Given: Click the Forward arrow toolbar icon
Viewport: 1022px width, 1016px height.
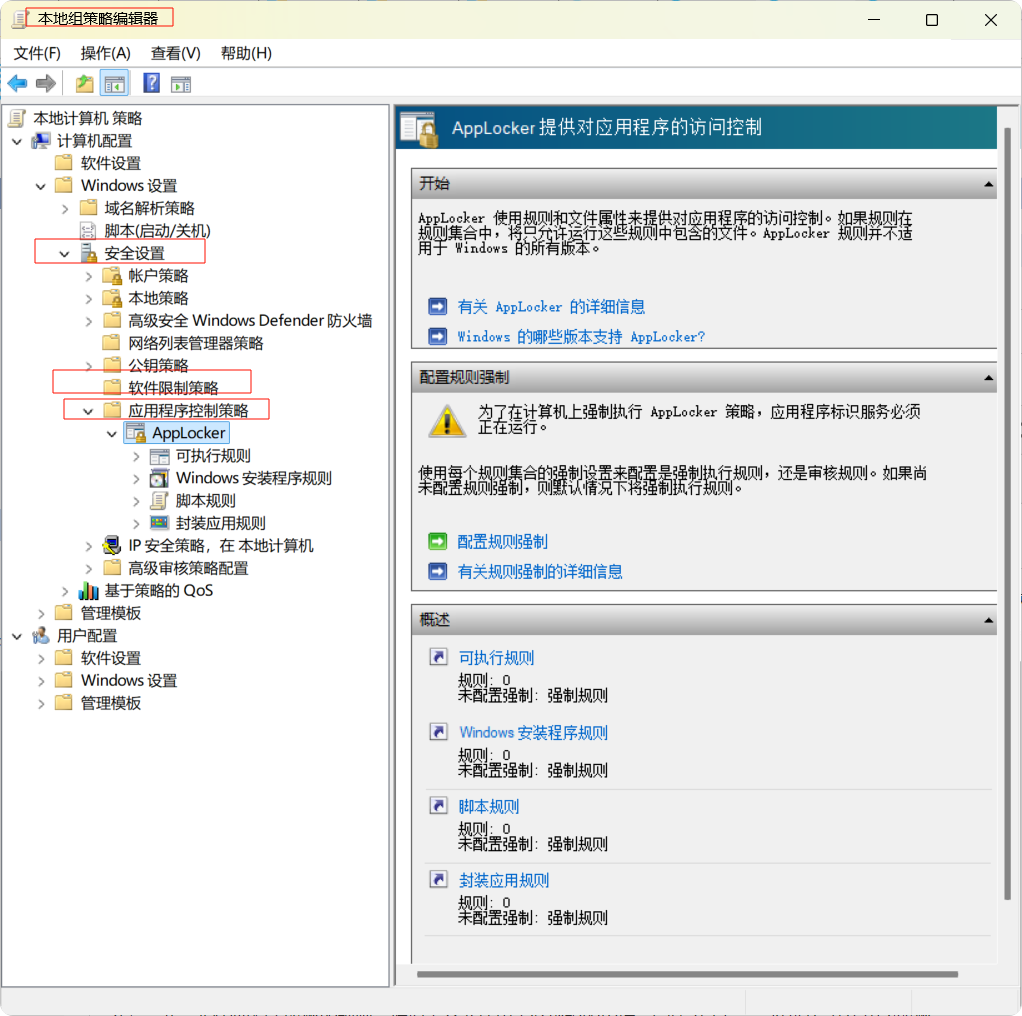Looking at the screenshot, I should 46,83.
